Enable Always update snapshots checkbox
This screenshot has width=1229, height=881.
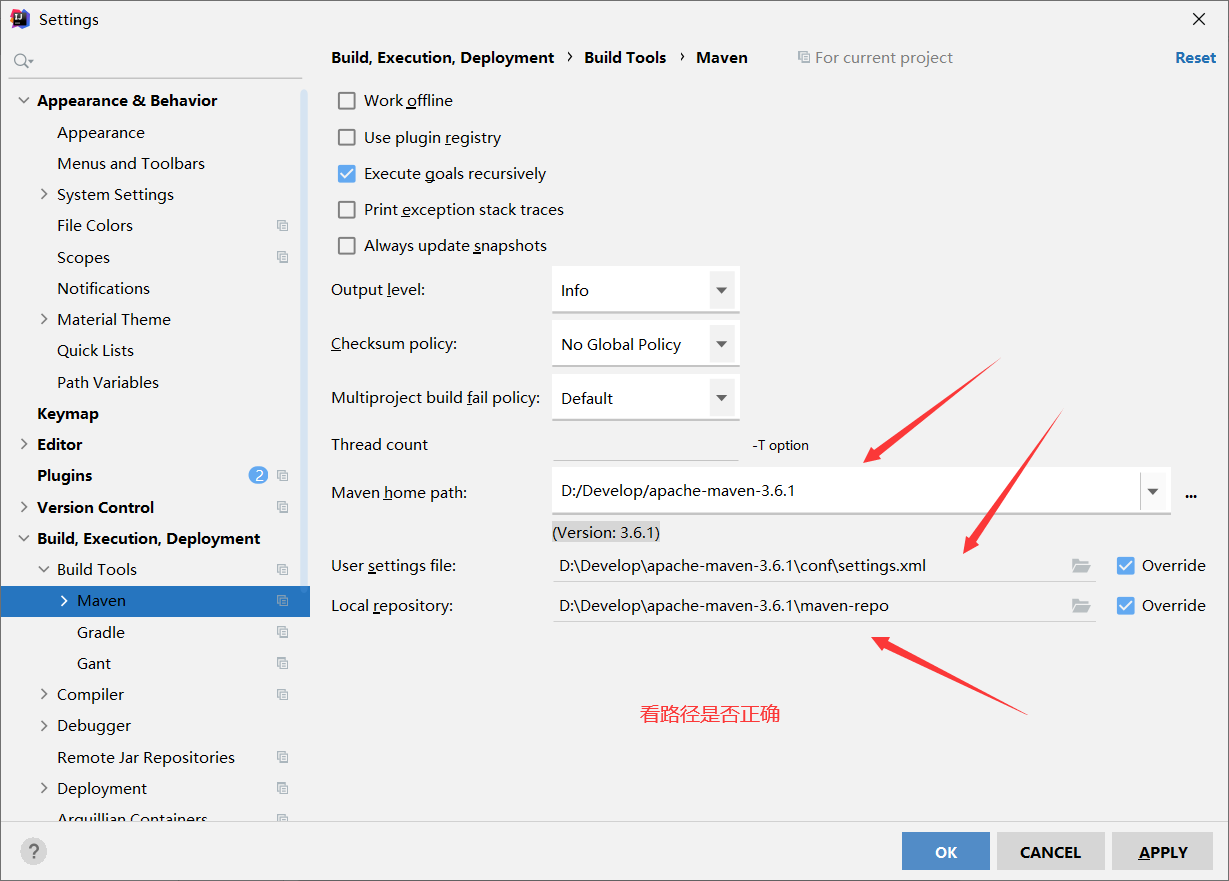tap(347, 246)
